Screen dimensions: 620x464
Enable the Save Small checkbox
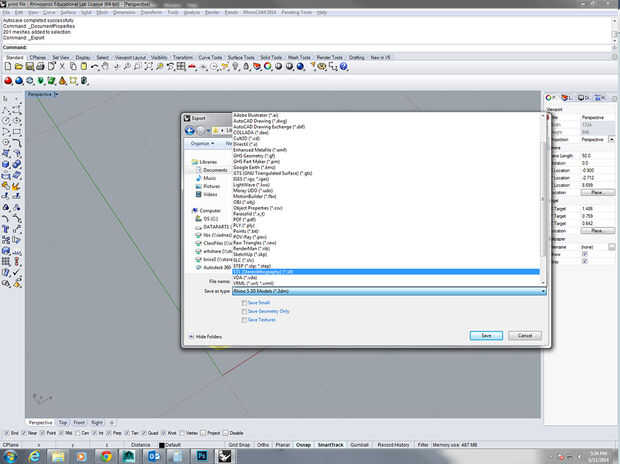pos(244,302)
